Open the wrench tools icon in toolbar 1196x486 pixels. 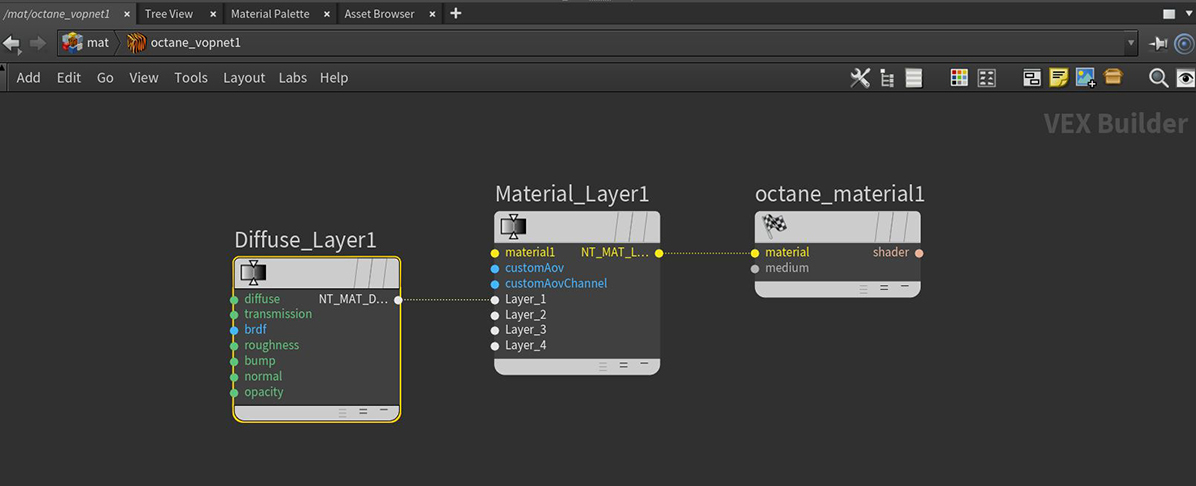pos(859,78)
